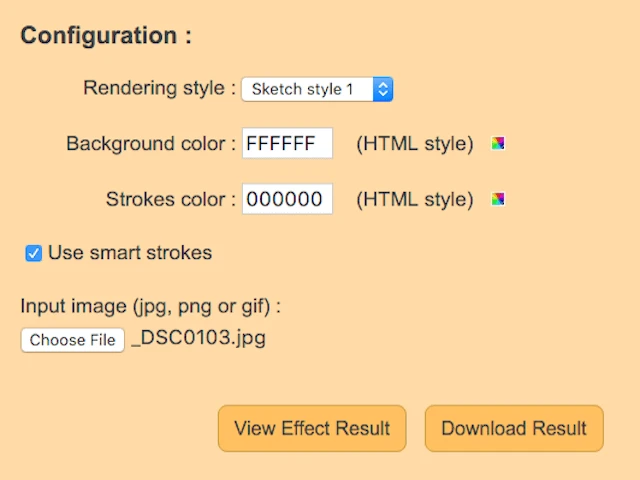The height and width of the screenshot is (480, 640).
Task: Click the Background color FFFFFF input field
Action: pyautogui.click(x=287, y=144)
